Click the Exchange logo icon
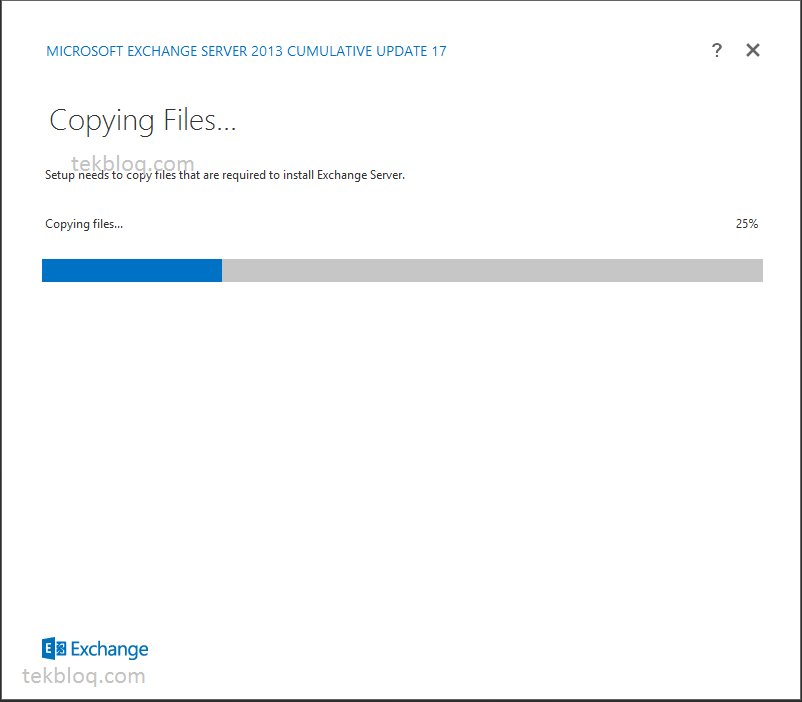Image resolution: width=802 pixels, height=702 pixels. click(54, 648)
